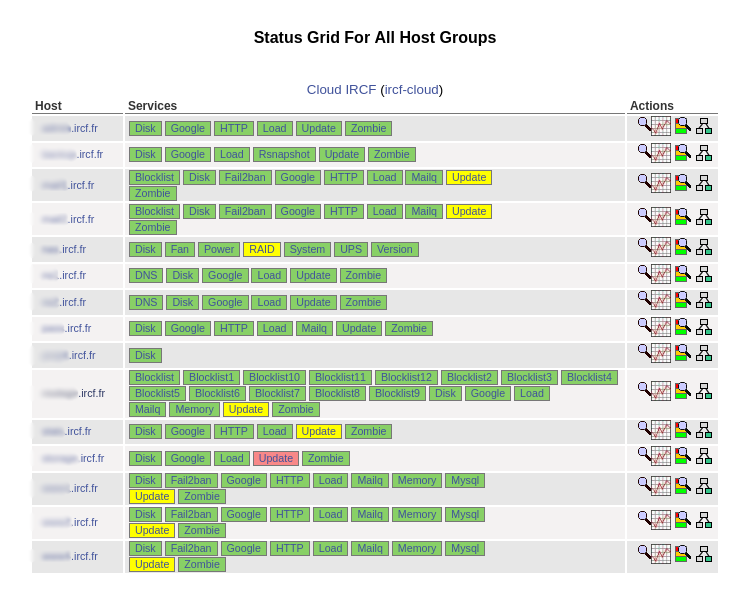Open the Blocklist12 service
Viewport: 753px width, 598px height.
[x=406, y=378]
